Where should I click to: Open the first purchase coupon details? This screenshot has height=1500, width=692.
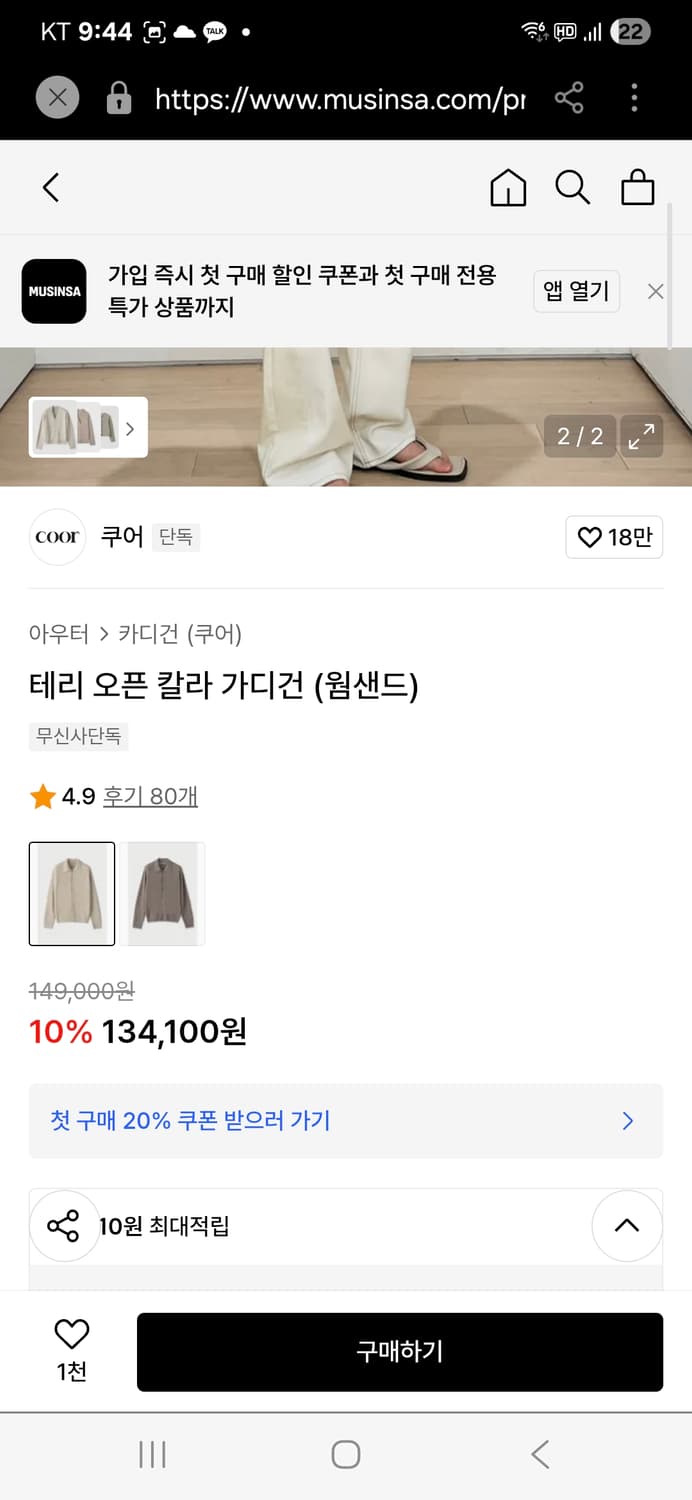tap(346, 1121)
